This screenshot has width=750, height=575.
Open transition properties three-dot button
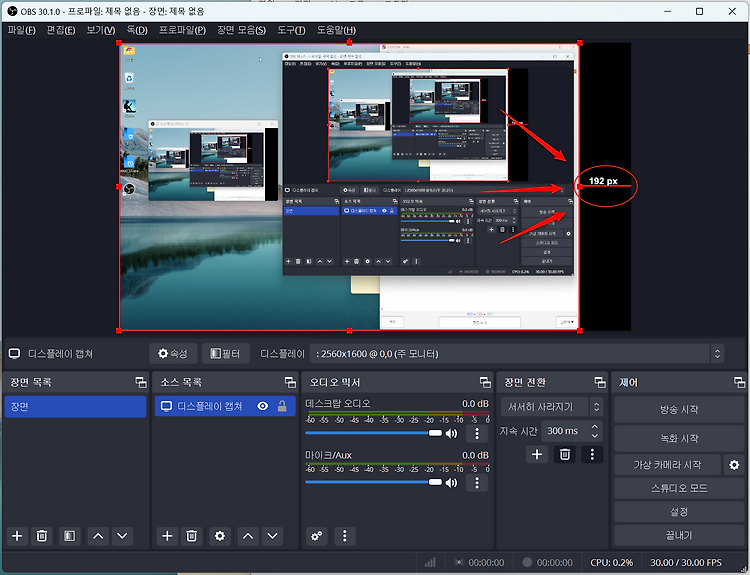pyautogui.click(x=592, y=454)
